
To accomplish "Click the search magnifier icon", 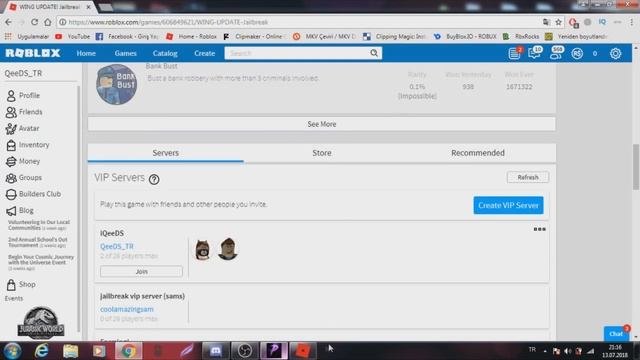I will tap(374, 53).
